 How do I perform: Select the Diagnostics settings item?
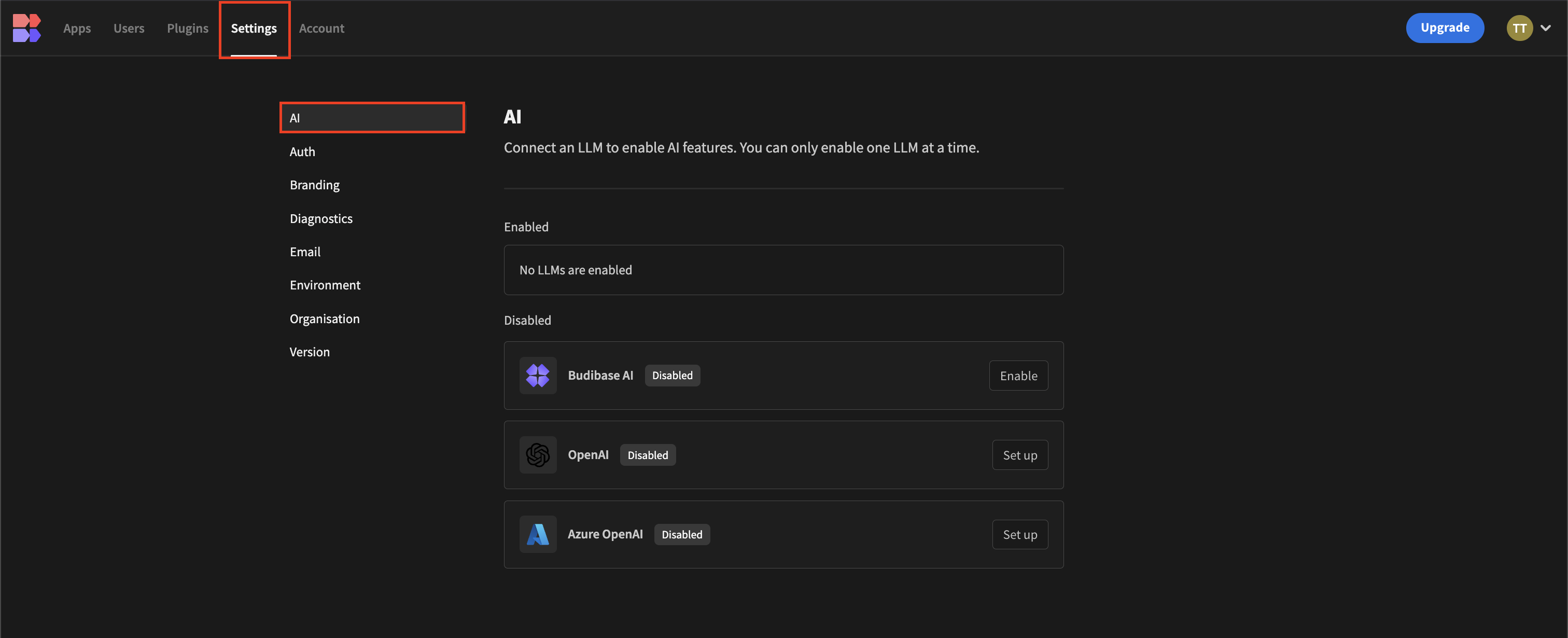click(x=321, y=218)
